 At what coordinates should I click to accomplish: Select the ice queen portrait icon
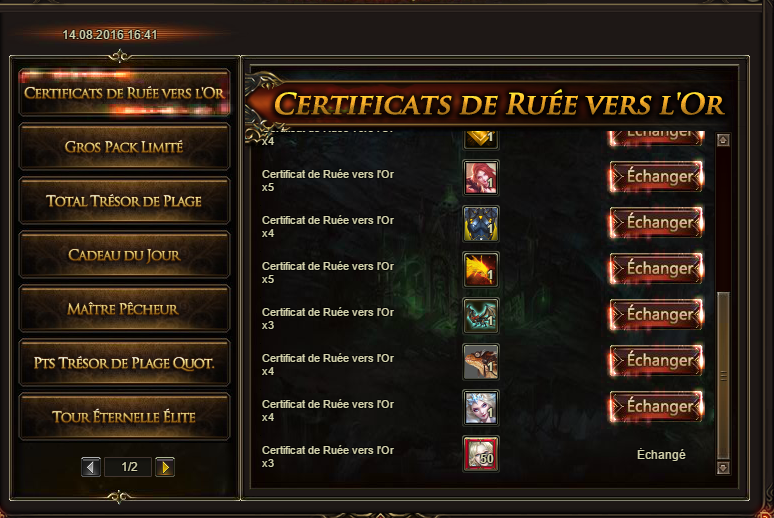click(x=481, y=407)
